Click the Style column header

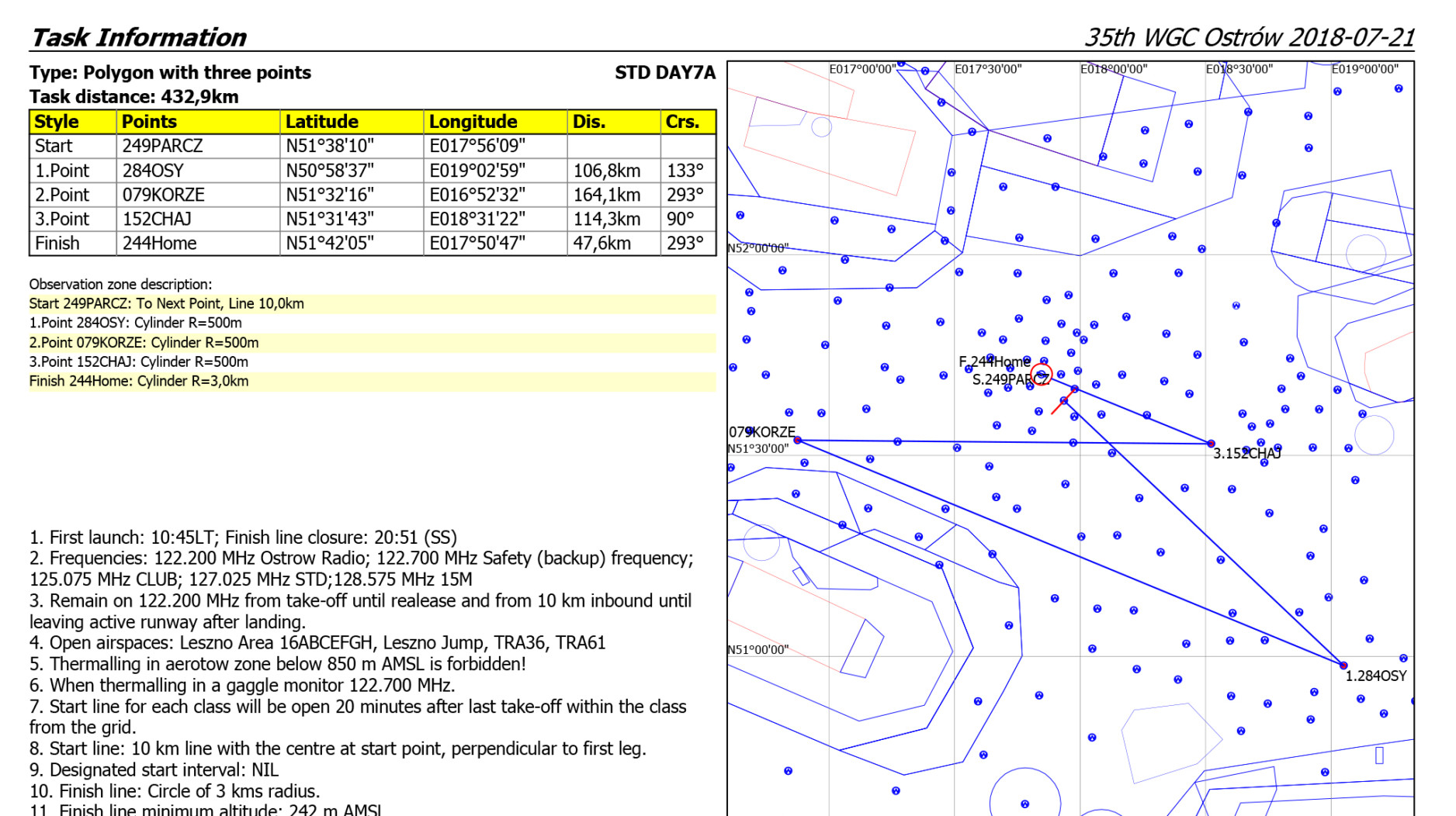pyautogui.click(x=57, y=122)
